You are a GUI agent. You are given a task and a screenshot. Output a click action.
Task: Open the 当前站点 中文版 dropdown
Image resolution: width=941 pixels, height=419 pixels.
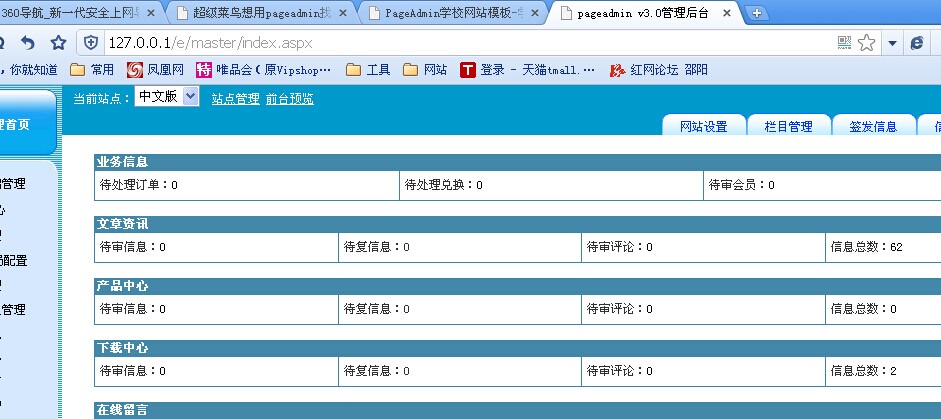click(166, 97)
